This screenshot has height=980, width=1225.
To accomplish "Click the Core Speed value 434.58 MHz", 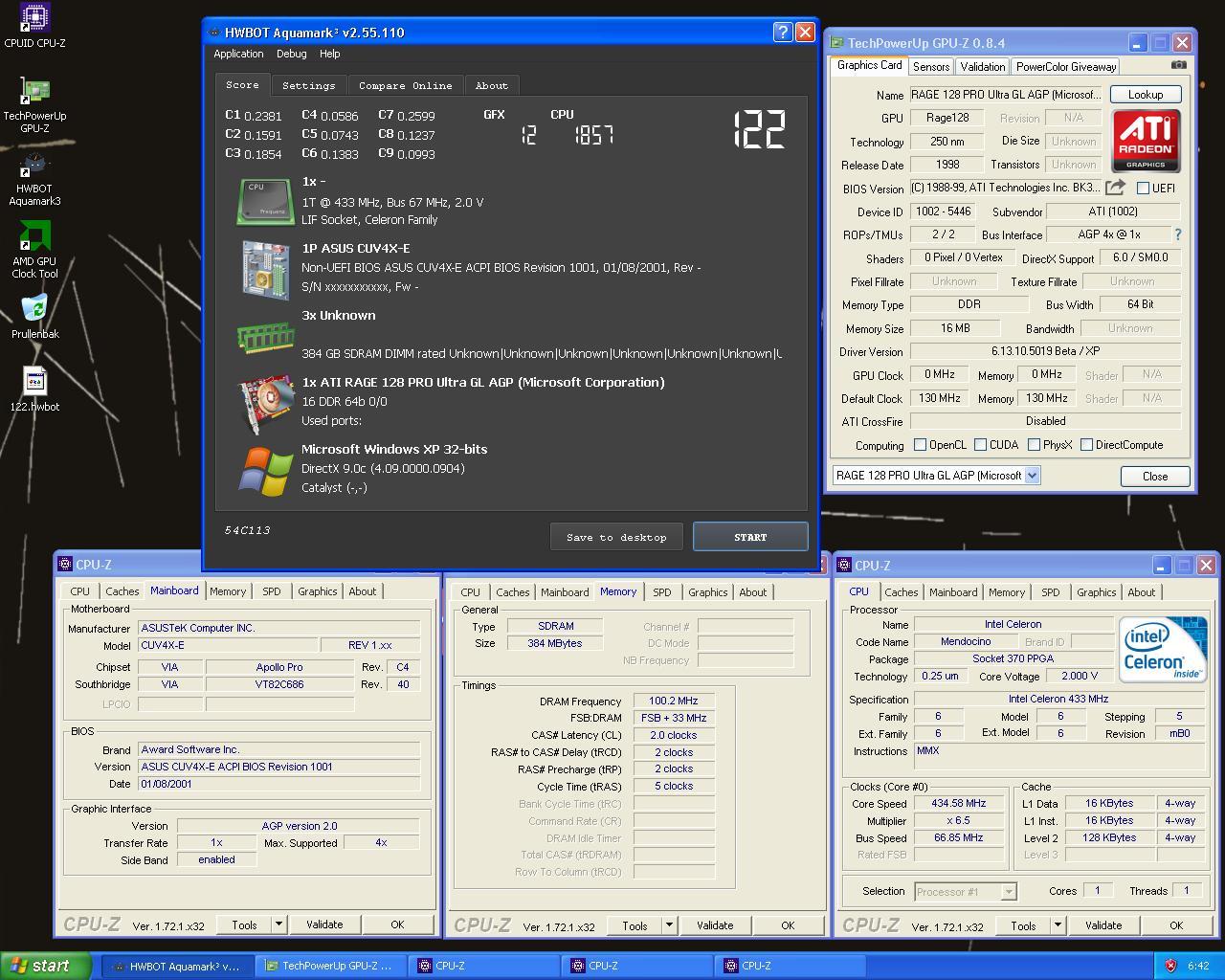I will (960, 804).
